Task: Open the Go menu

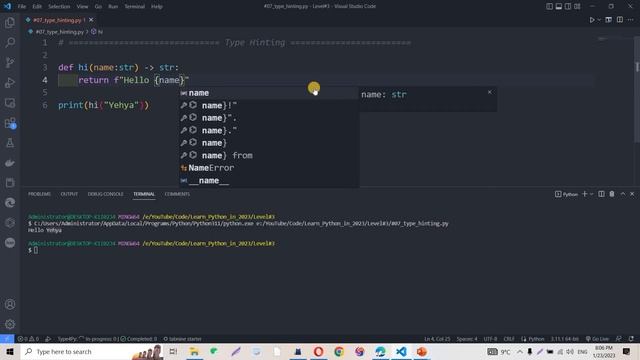Action: coord(98,7)
